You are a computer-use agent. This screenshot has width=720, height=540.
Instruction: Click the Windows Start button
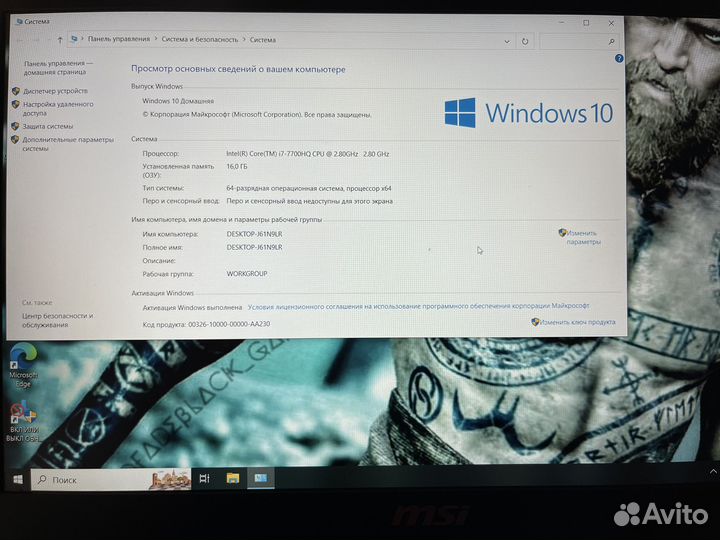click(x=18, y=480)
